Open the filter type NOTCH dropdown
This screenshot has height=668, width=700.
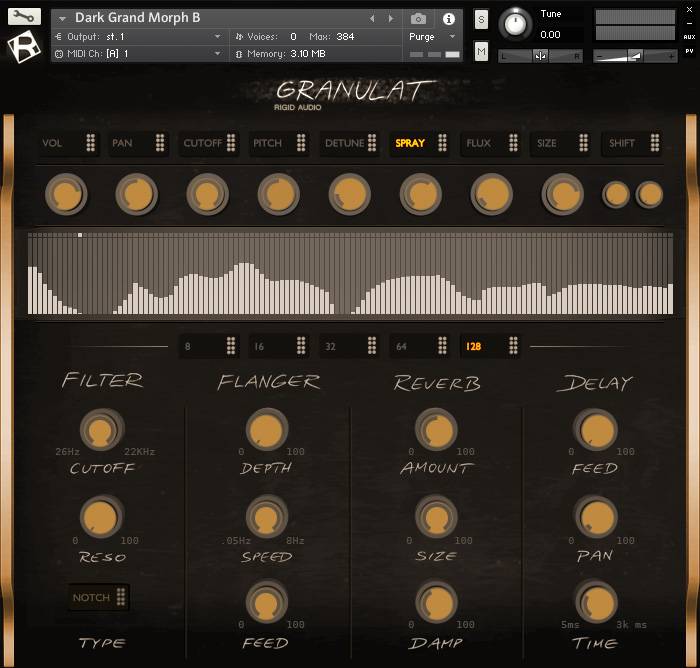click(x=98, y=597)
